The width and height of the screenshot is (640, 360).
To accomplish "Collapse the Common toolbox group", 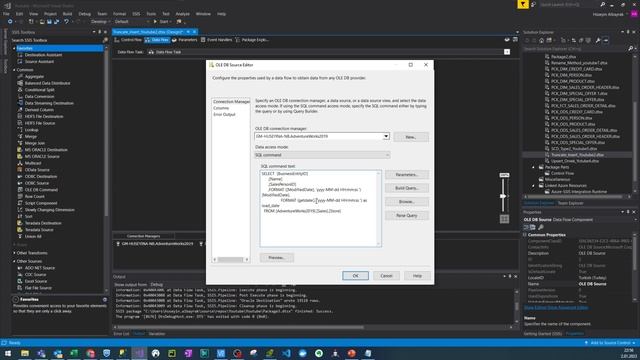I will click(x=14, y=70).
